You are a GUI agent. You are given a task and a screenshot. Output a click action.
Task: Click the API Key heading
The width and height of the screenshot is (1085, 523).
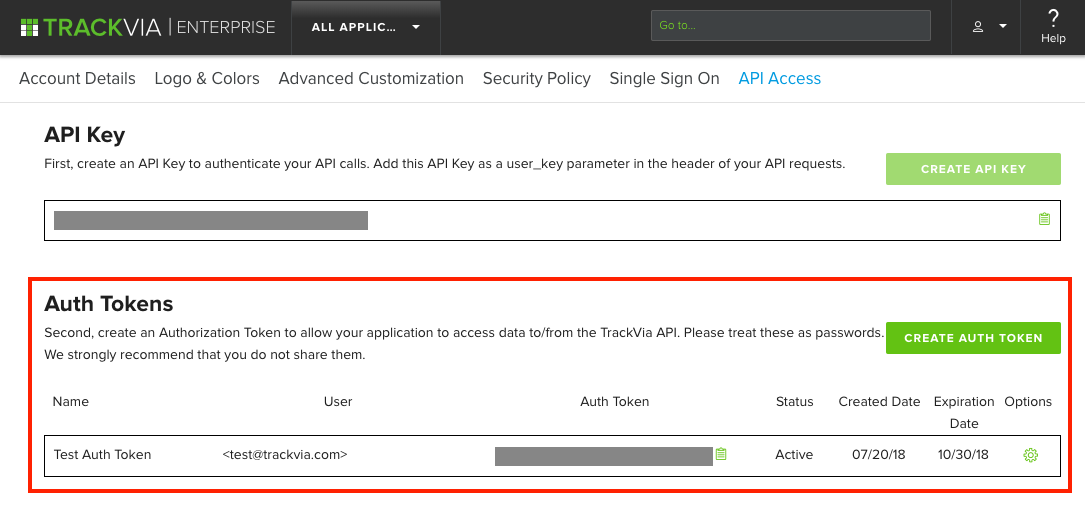tap(84, 135)
